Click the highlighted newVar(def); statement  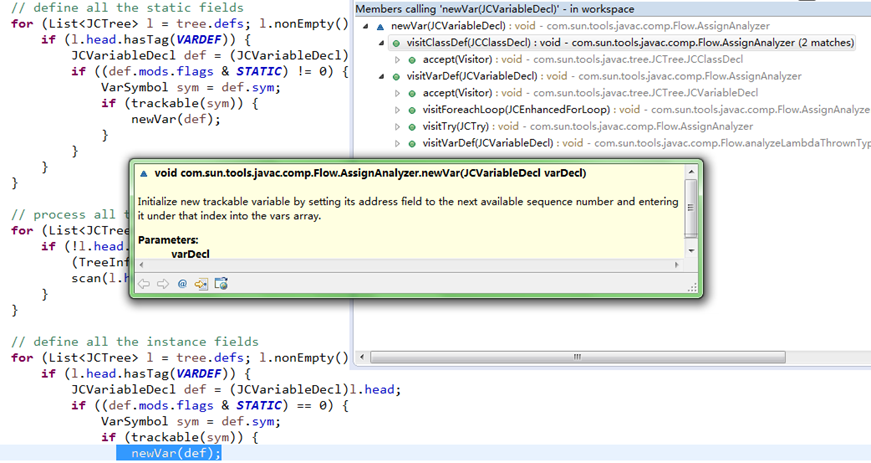click(x=169, y=453)
